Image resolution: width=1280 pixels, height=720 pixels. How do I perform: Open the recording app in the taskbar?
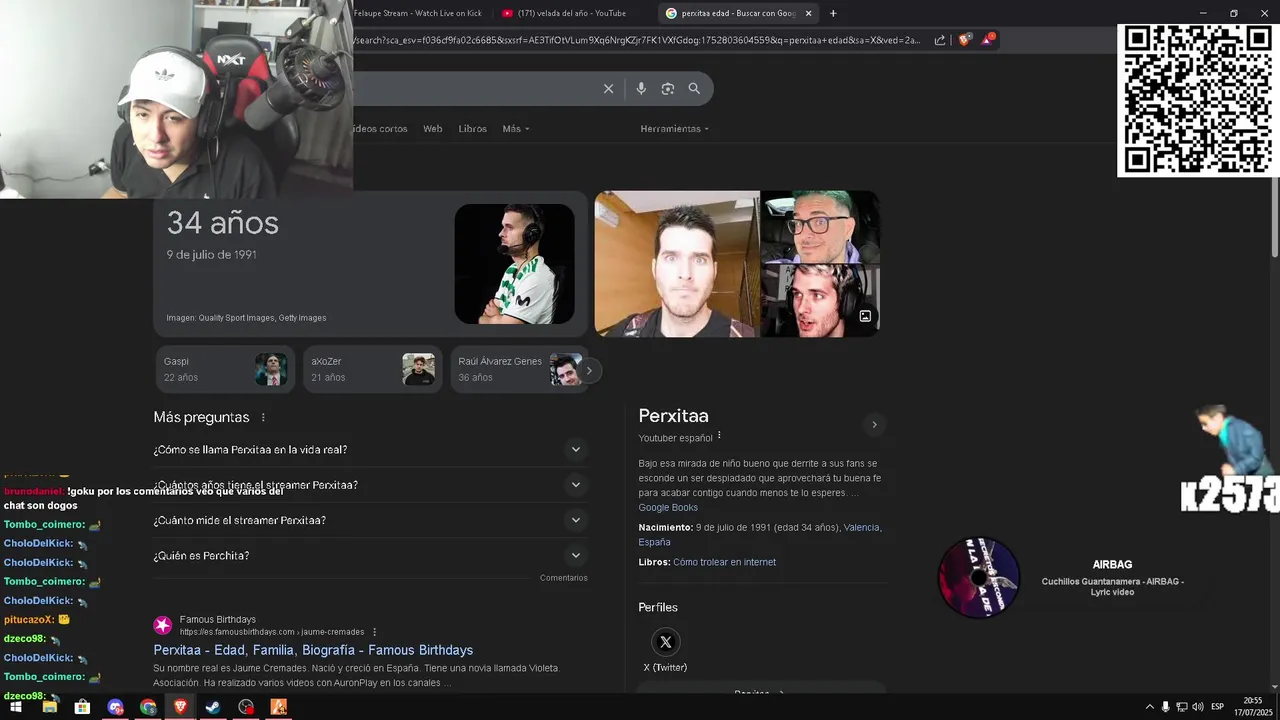[x=246, y=707]
